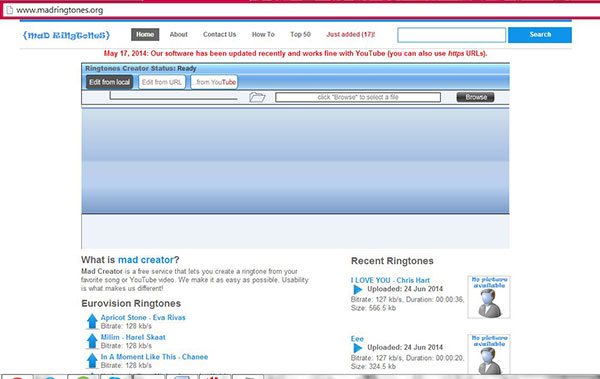Screen dimensions: 600x379
Task: Switch to Edit from URL tab
Action: [x=162, y=82]
